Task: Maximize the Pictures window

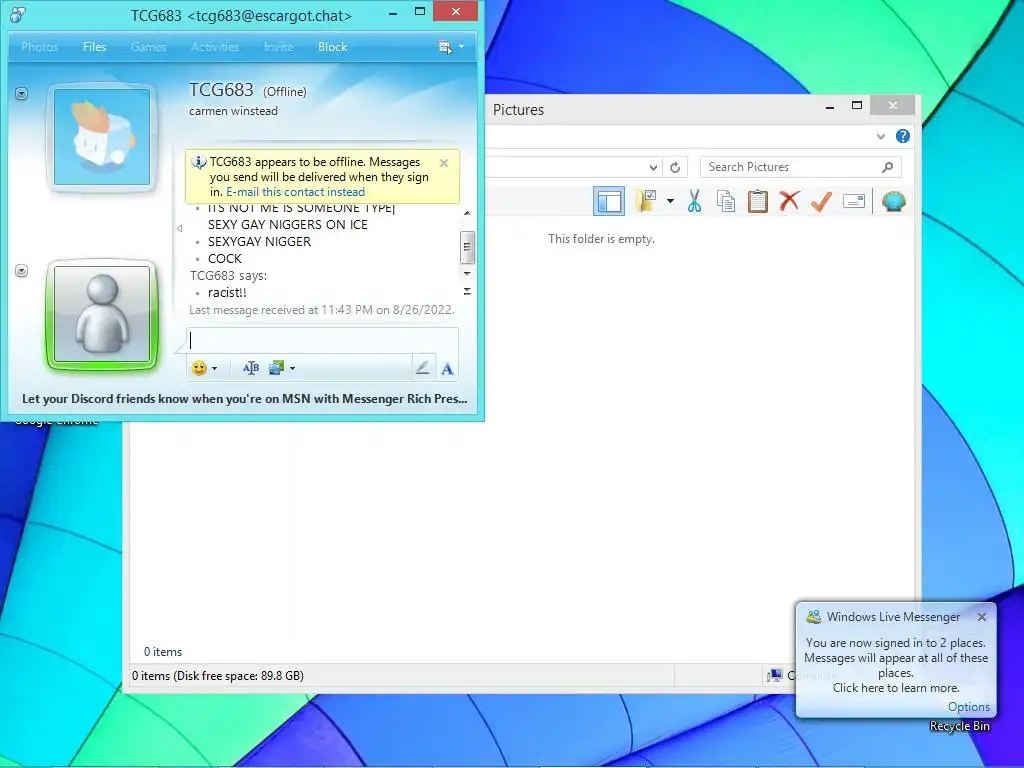Action: (x=857, y=106)
